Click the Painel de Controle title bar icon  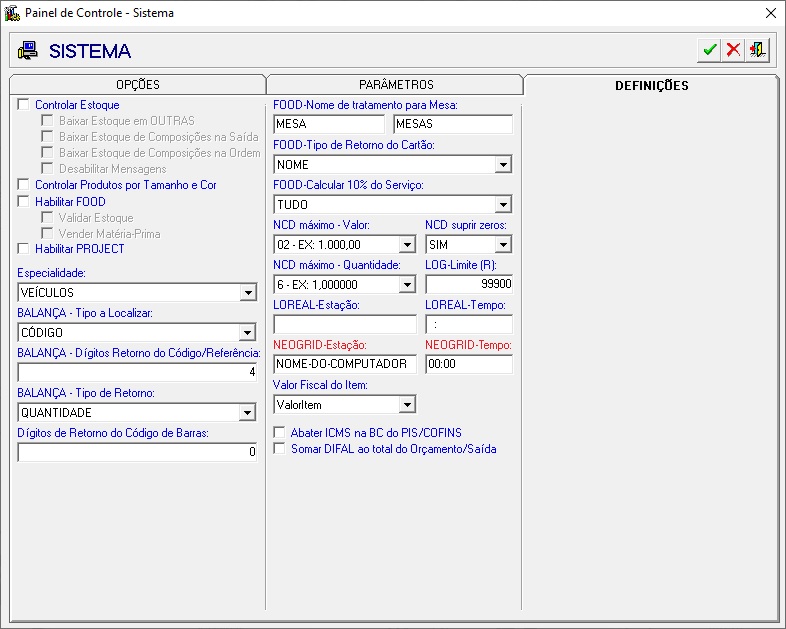[12, 13]
